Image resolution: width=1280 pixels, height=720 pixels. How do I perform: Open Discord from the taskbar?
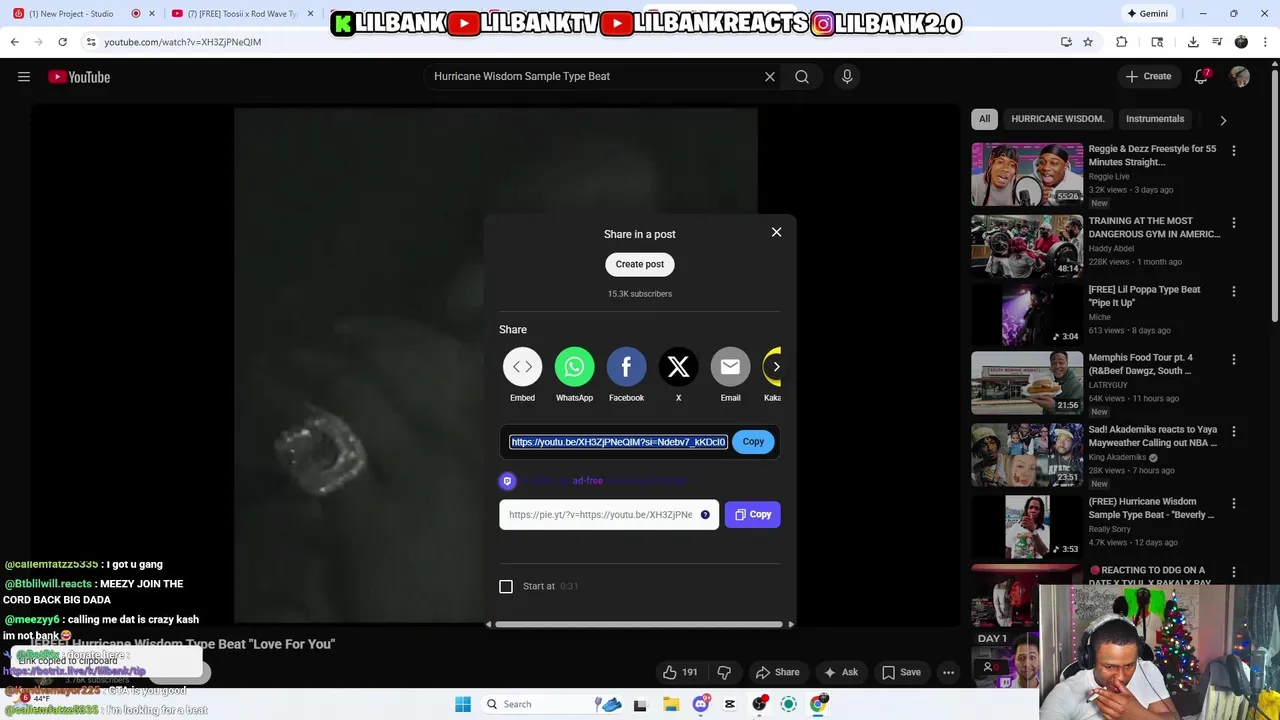[x=701, y=704]
